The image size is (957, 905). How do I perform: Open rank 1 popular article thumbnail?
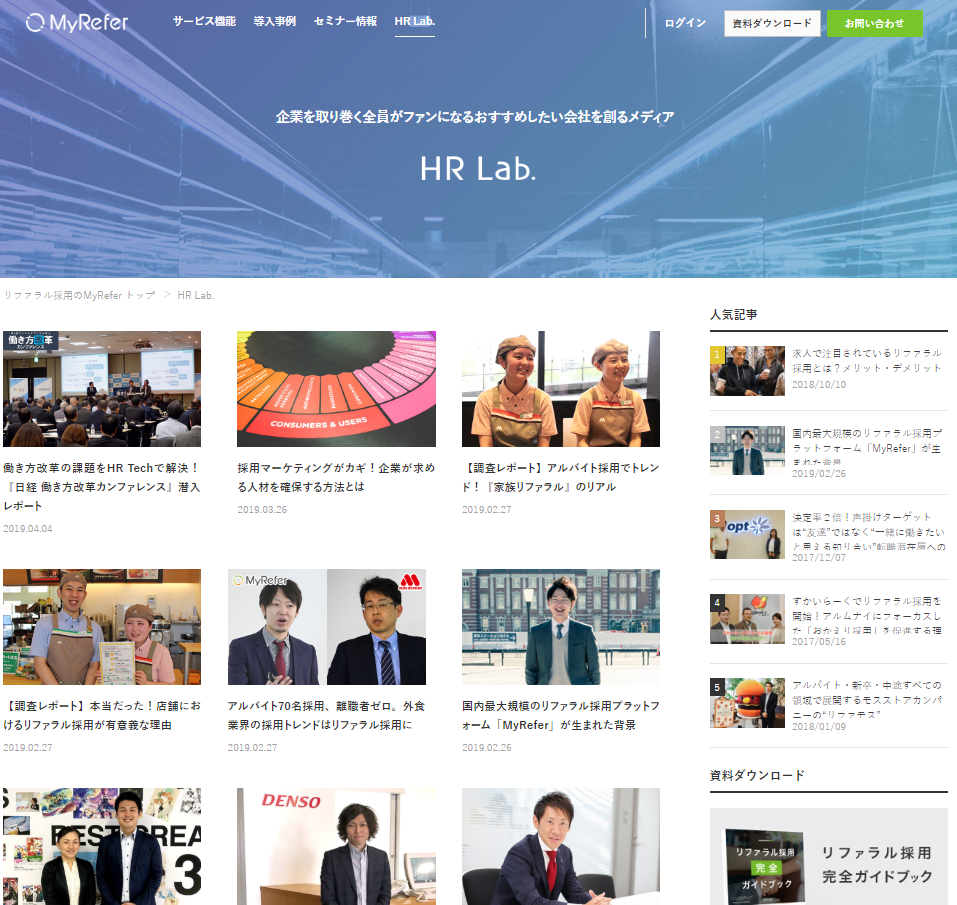click(x=747, y=371)
